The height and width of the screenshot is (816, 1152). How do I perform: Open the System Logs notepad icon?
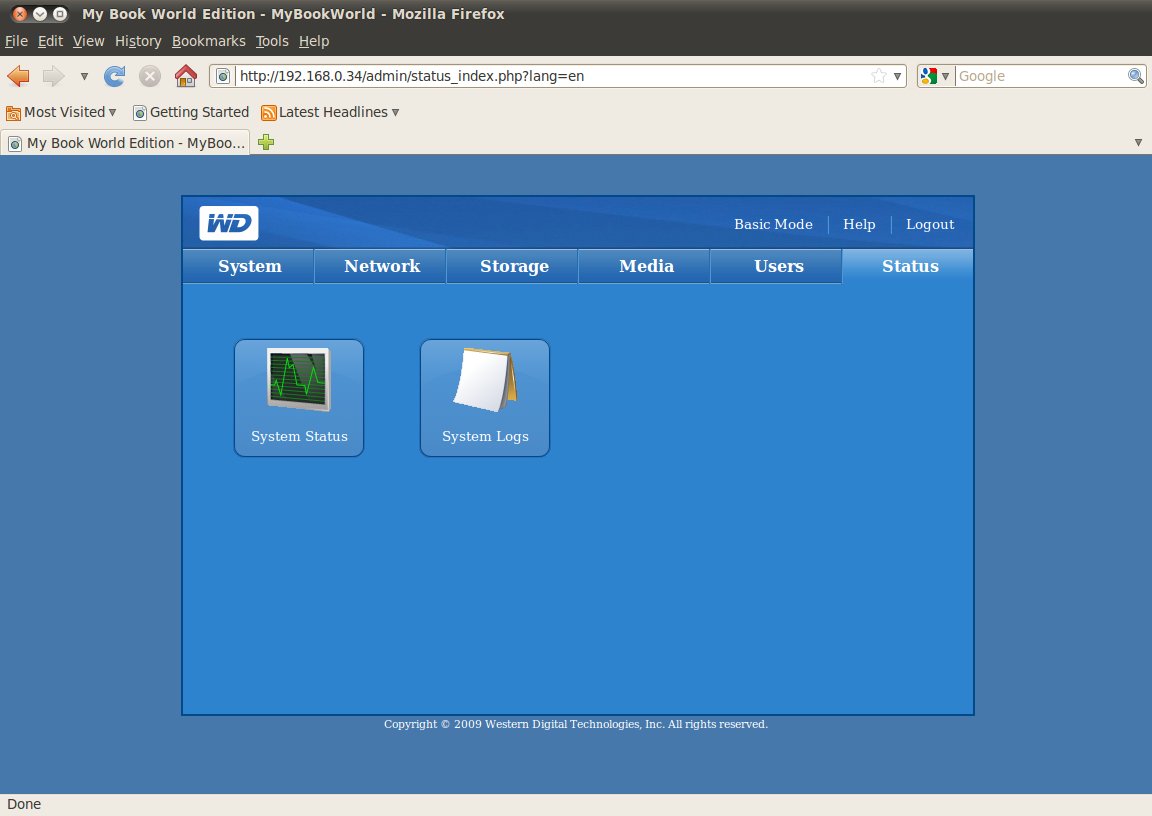tap(485, 379)
